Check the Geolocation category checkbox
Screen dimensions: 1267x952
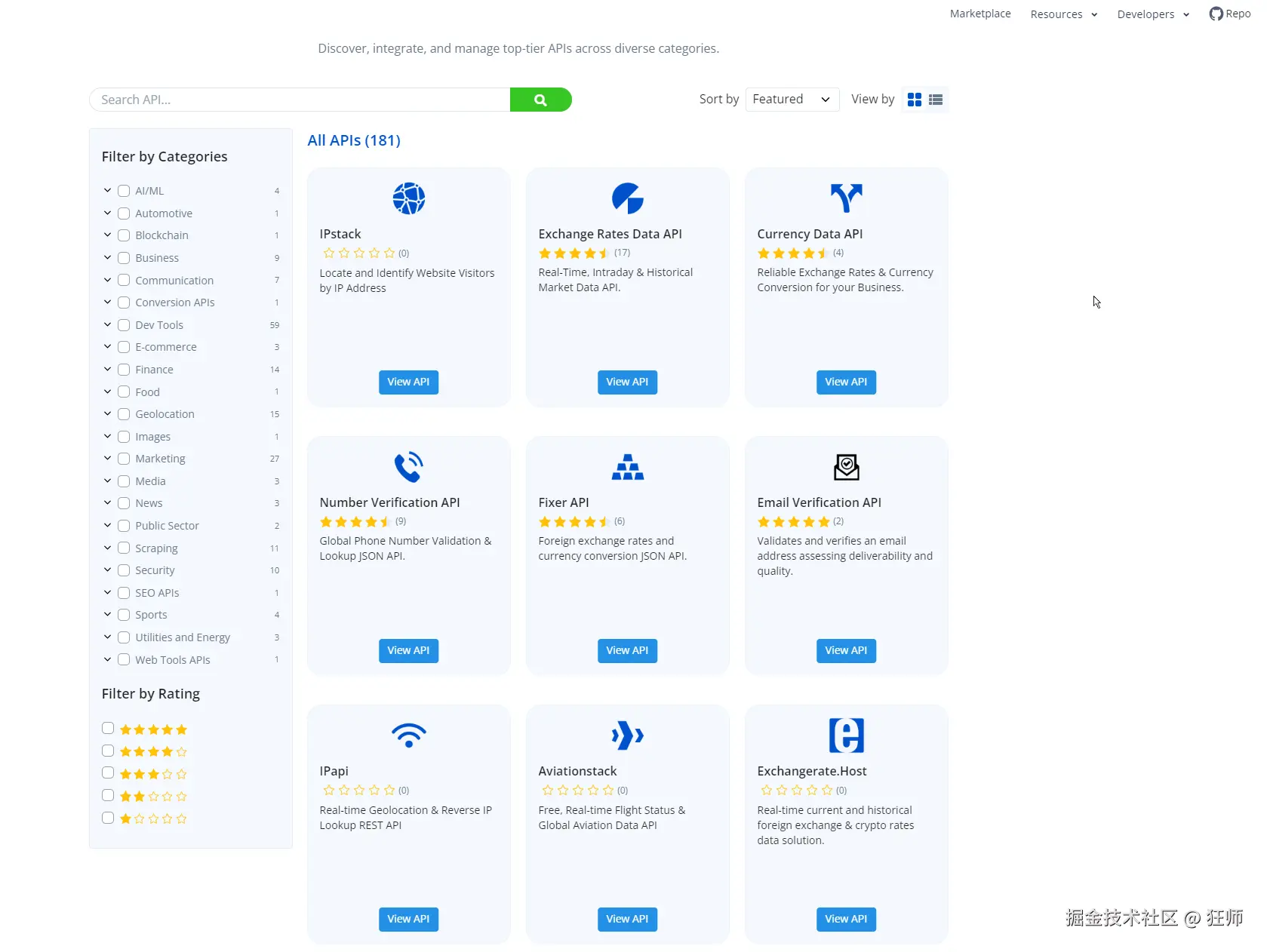pos(124,414)
